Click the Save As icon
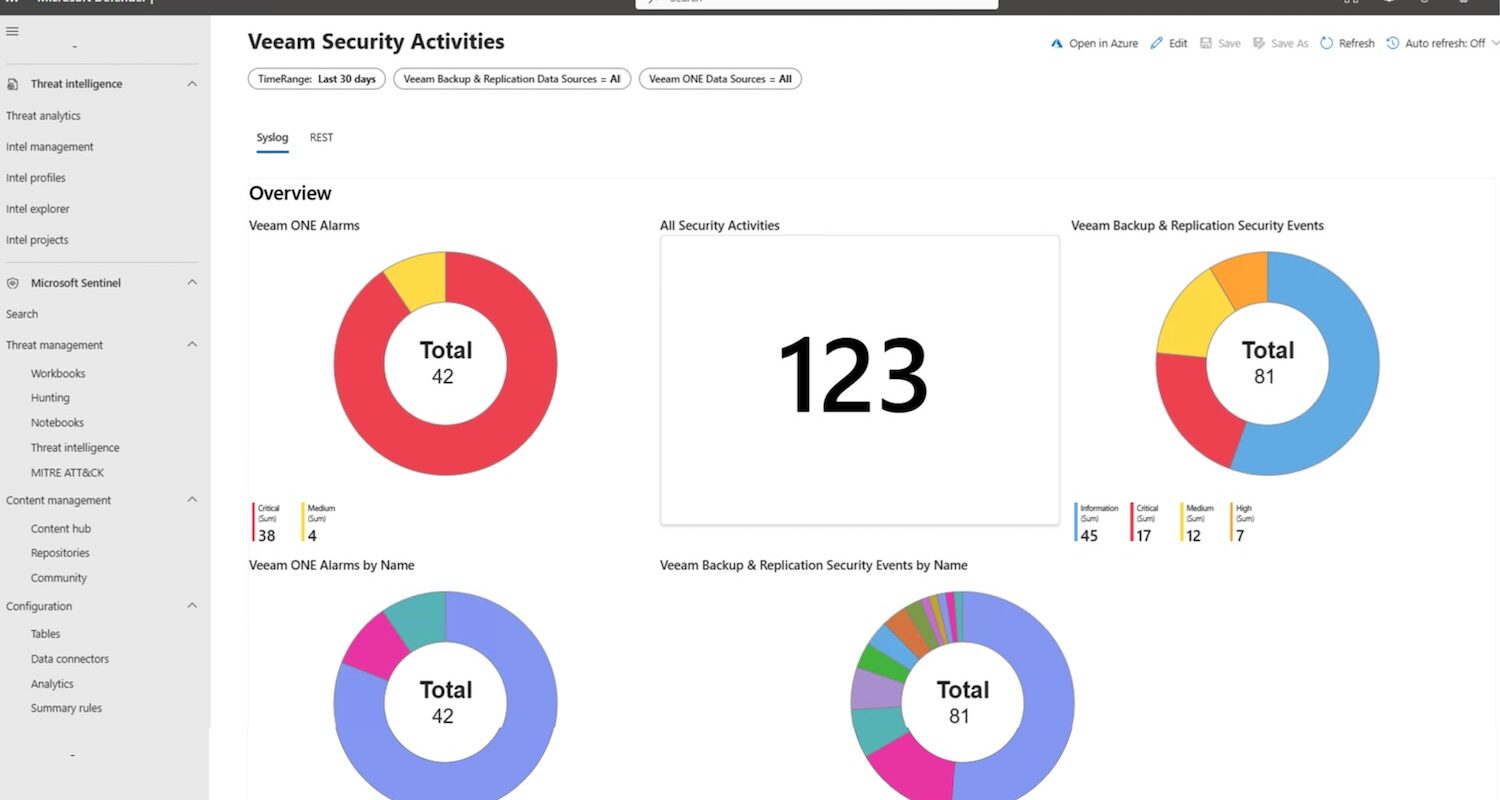Image resolution: width=1500 pixels, height=800 pixels. click(1259, 44)
